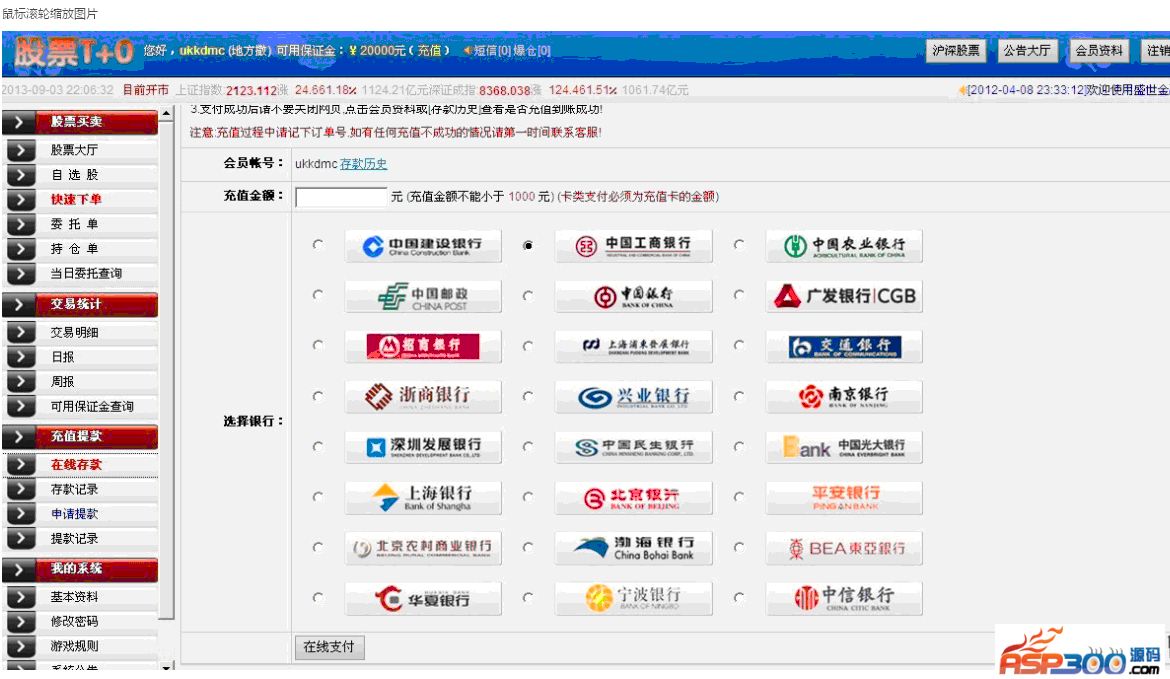Click the 中国民生银行 logo
Viewport: 1170px width, 679px height.
[634, 447]
